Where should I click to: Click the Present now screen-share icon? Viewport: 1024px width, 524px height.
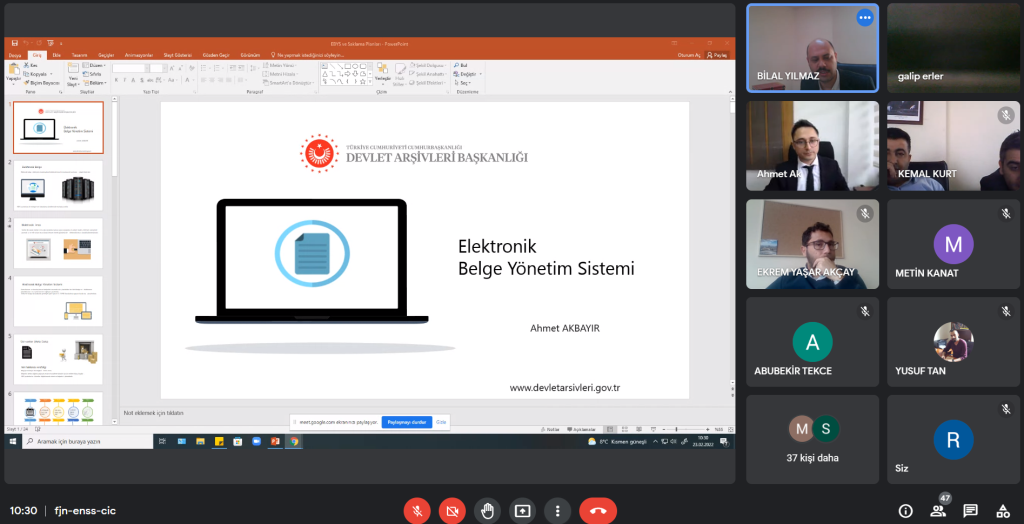pyautogui.click(x=522, y=511)
